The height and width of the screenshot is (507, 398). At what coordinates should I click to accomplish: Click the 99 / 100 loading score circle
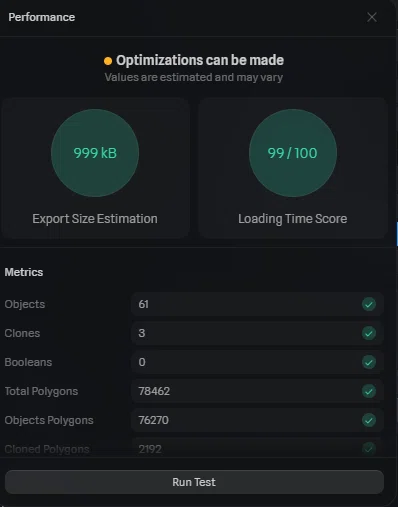(293, 153)
